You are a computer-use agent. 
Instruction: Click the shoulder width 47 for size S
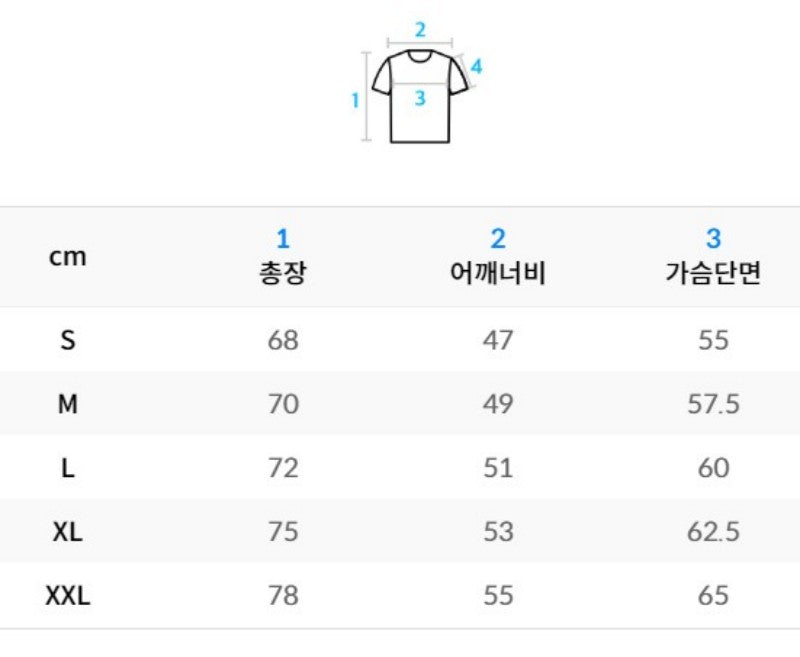[498, 340]
